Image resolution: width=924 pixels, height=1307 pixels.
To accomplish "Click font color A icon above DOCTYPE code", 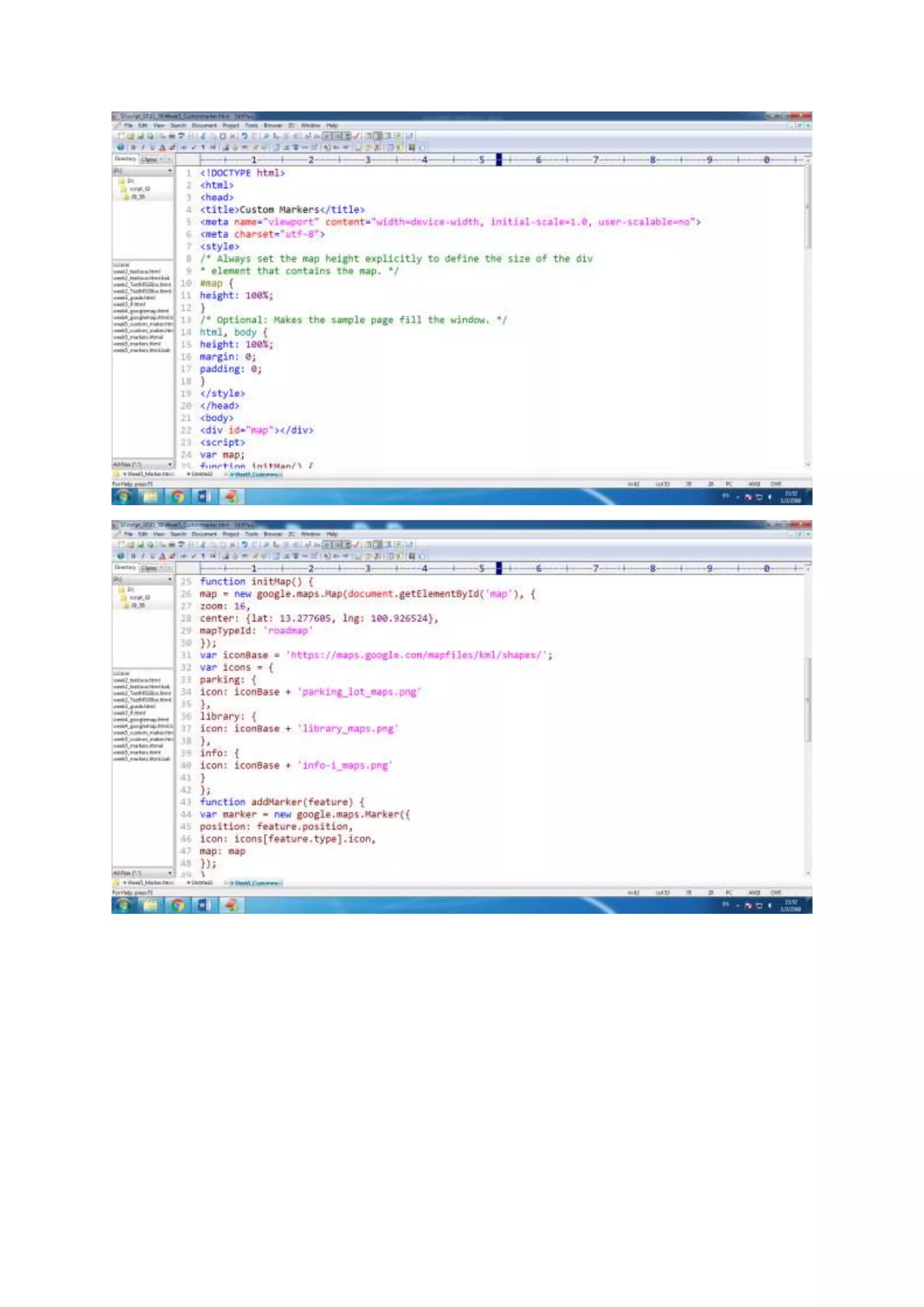I will tap(162, 148).
